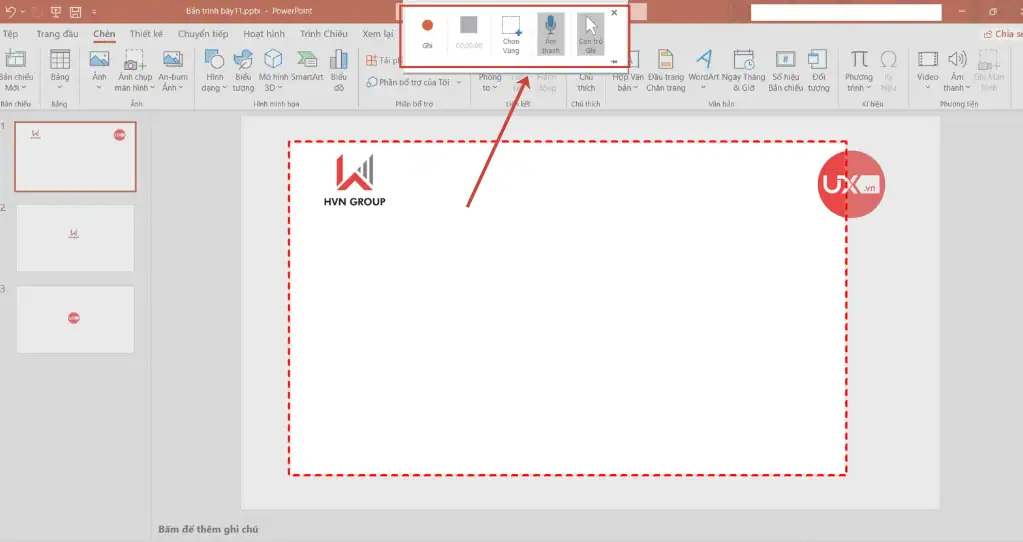Open the Thiết kế tab
1023x542 pixels.
(146, 33)
